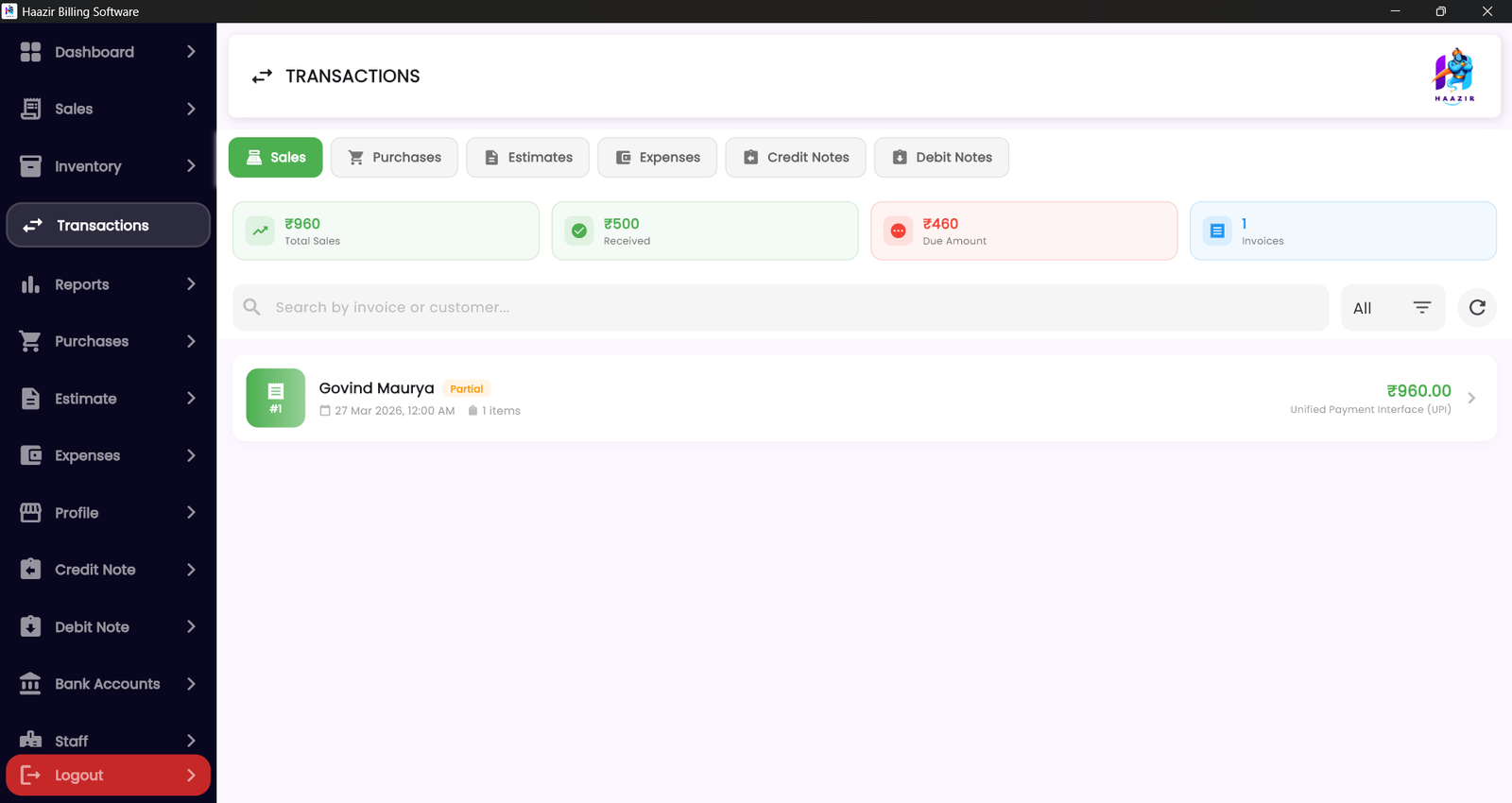Viewport: 1512px width, 803px height.
Task: Open Govind Maurya invoice details arrow
Action: click(1471, 398)
